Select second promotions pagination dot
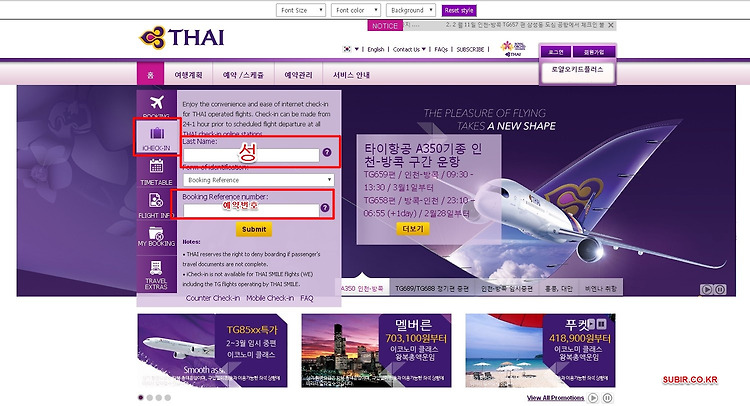This screenshot has height=406, width=750. [150, 397]
